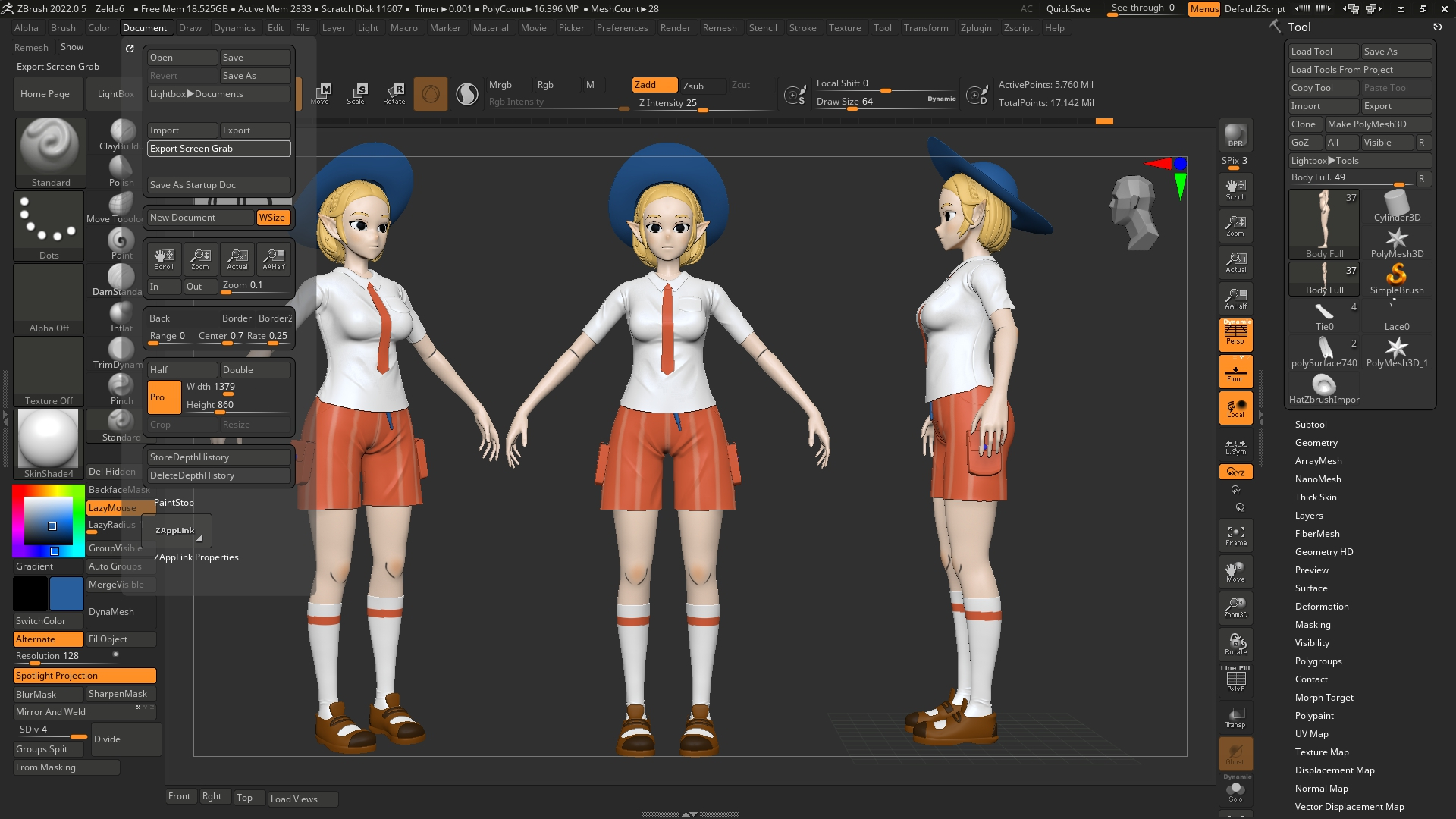The width and height of the screenshot is (1456, 819).
Task: Click the ZAppLink icon
Action: click(x=177, y=531)
